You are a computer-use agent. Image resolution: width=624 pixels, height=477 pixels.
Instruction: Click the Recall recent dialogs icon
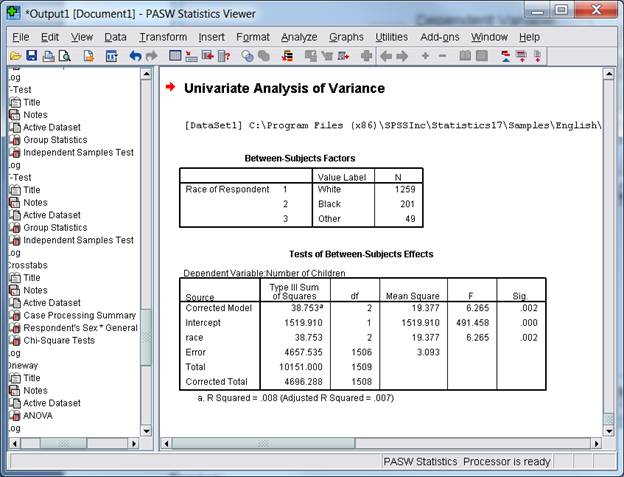(111, 56)
